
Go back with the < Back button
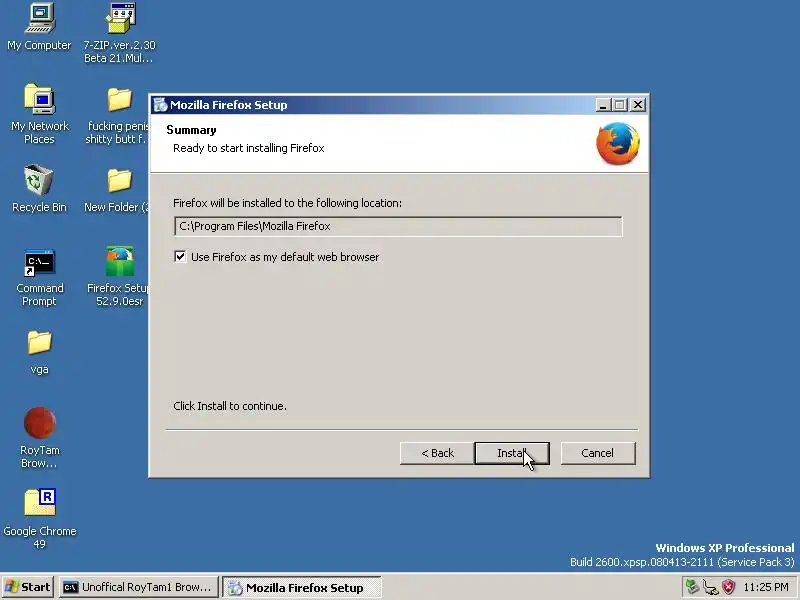[x=437, y=453]
